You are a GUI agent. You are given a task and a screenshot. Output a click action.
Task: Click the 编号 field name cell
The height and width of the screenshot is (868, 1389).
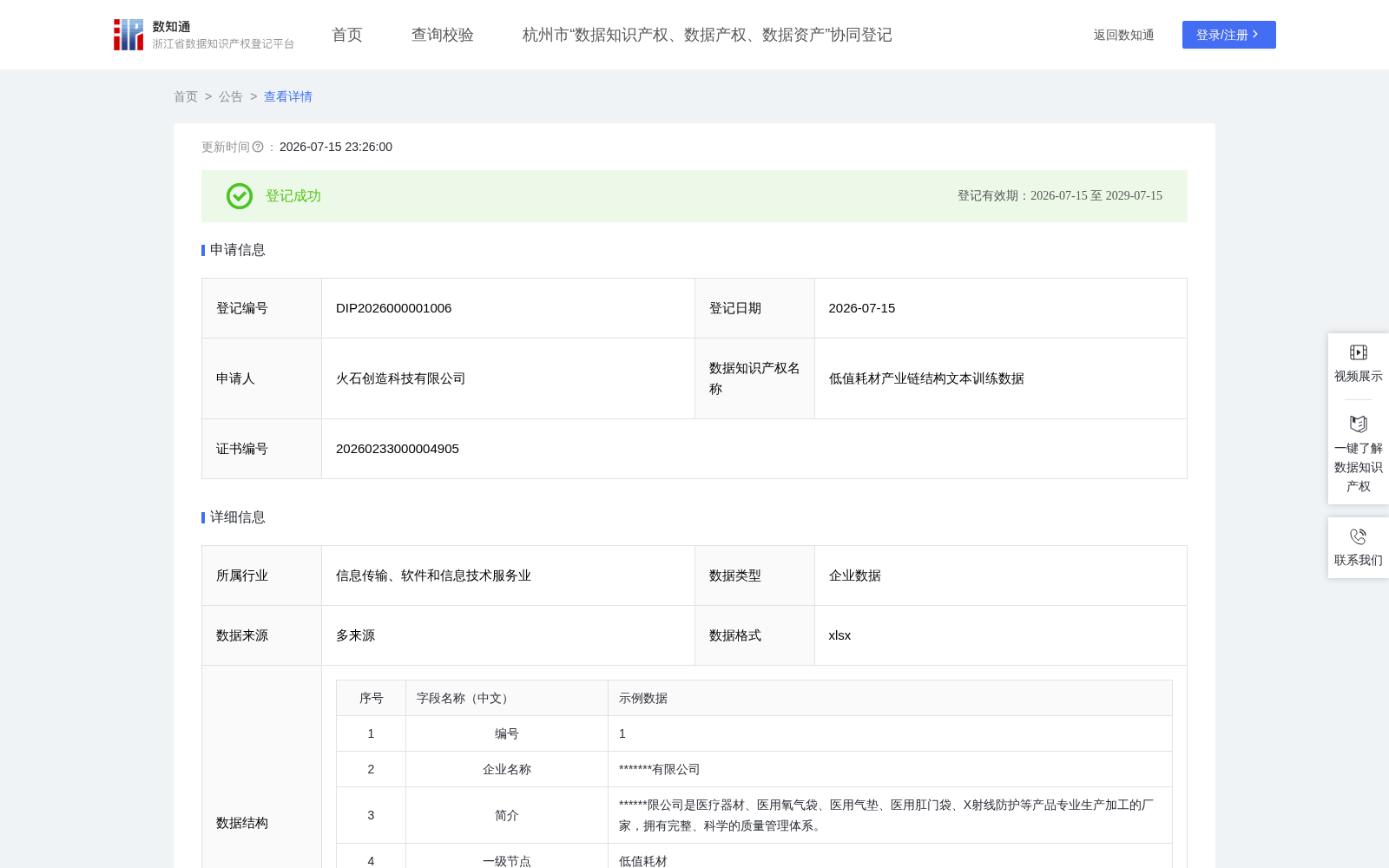507,733
